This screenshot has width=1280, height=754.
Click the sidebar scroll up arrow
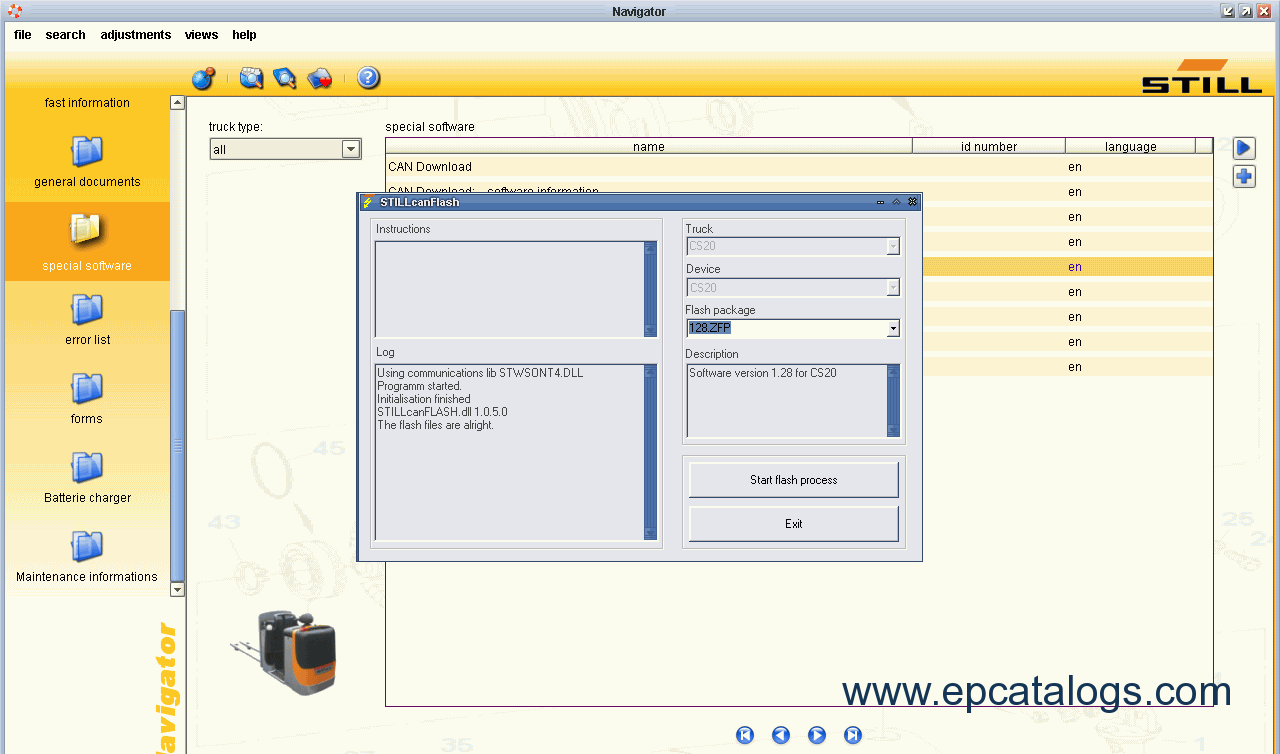click(x=178, y=102)
